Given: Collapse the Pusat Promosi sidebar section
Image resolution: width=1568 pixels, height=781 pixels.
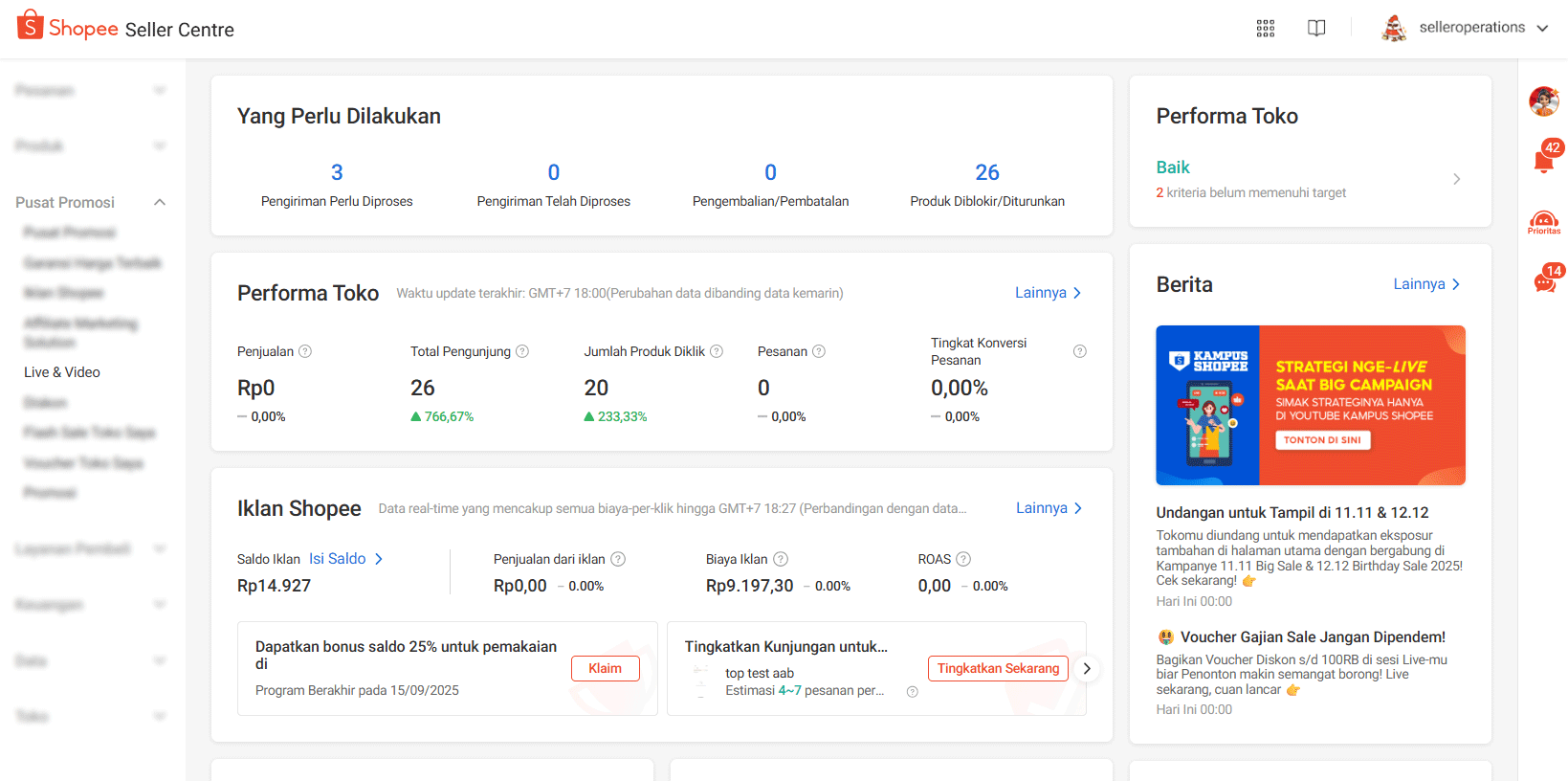Looking at the screenshot, I should click(160, 202).
